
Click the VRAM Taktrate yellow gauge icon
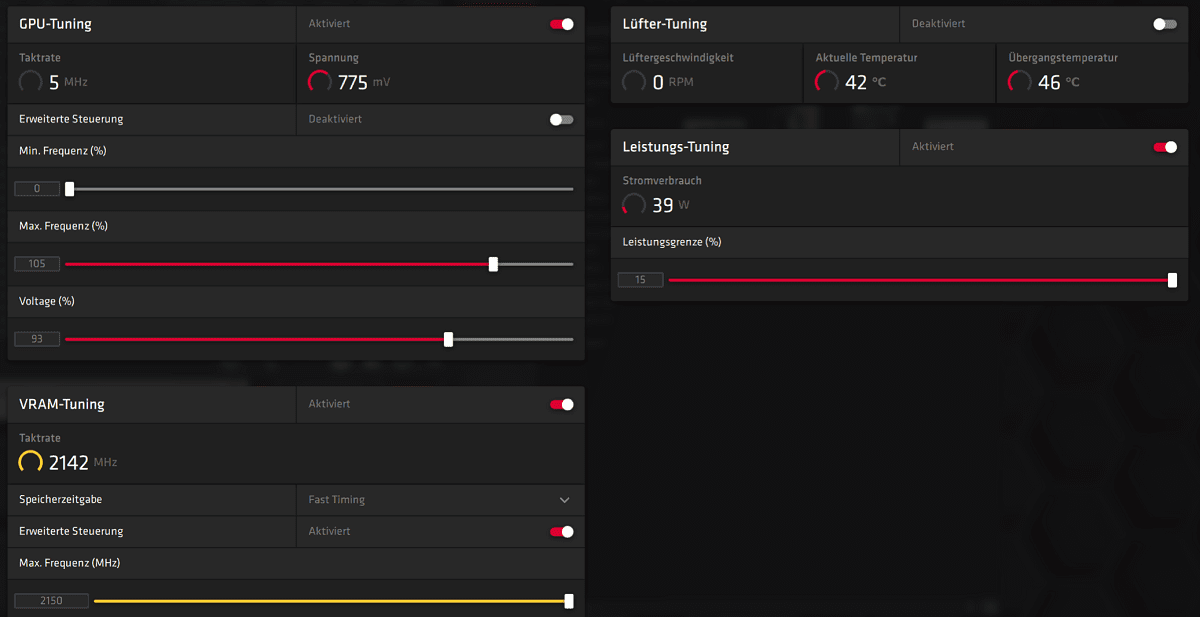(x=31, y=462)
